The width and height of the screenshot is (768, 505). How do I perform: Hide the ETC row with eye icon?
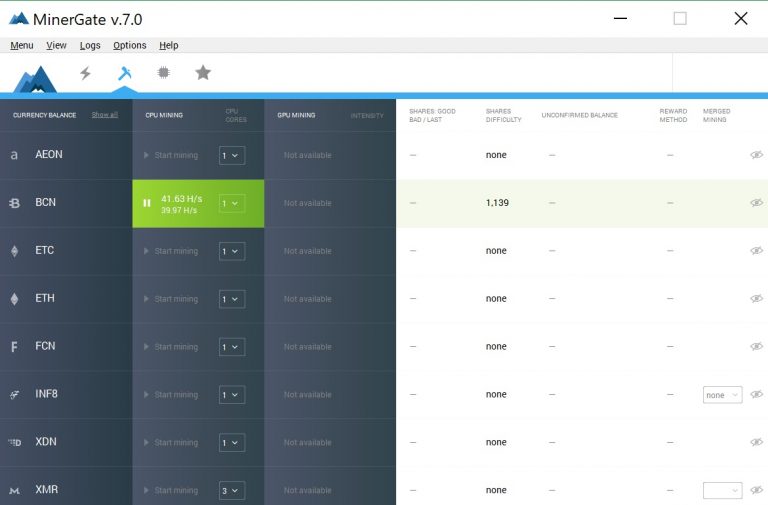[756, 250]
